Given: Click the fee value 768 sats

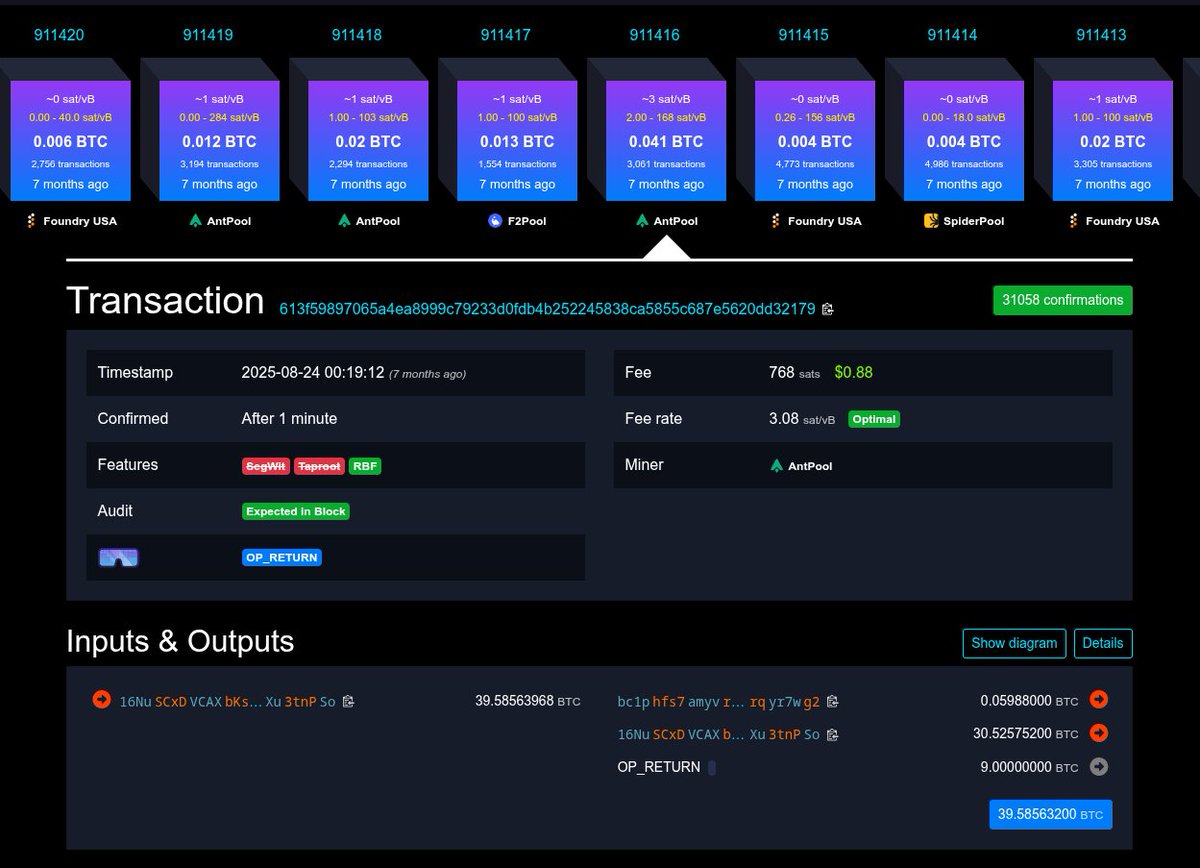Looking at the screenshot, I should point(794,372).
